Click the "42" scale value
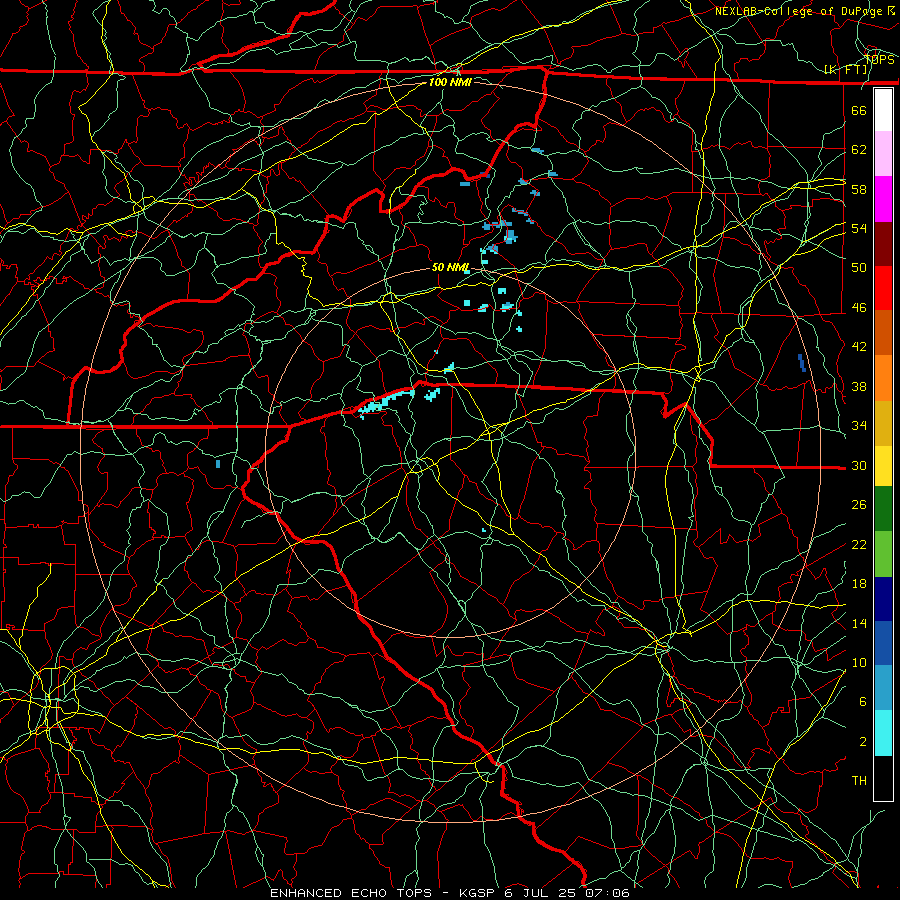The width and height of the screenshot is (900, 900). coord(859,347)
